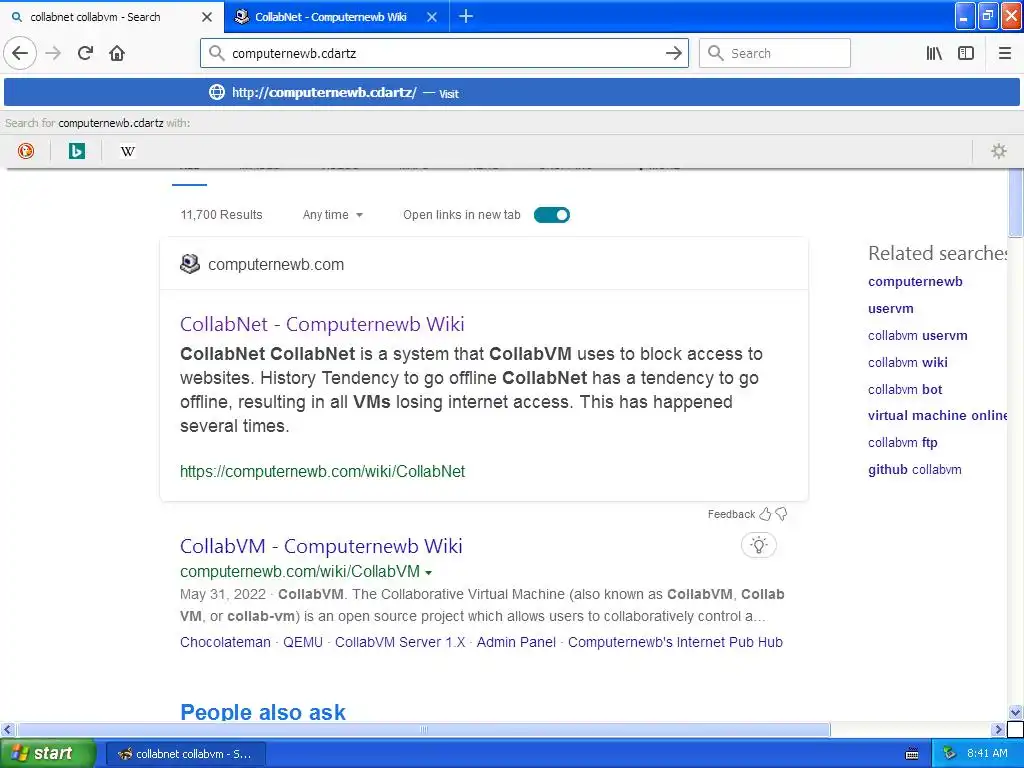Open related search collabvm bot
Screen dimensions: 1024x768
point(905,389)
